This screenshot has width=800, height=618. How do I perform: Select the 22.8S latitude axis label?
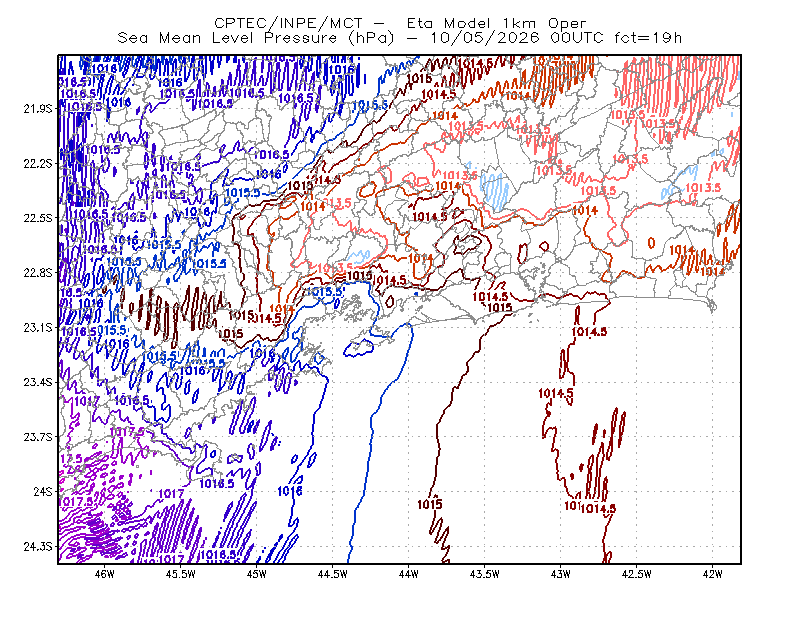click(38, 273)
